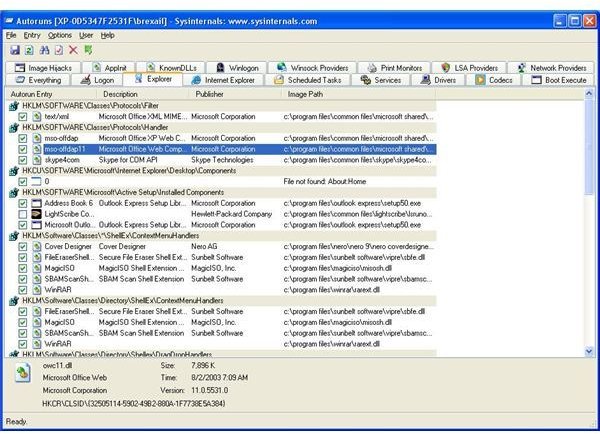This screenshot has height=434, width=600.
Task: Click the Find binoculars toolbar icon
Action: pyautogui.click(x=44, y=50)
